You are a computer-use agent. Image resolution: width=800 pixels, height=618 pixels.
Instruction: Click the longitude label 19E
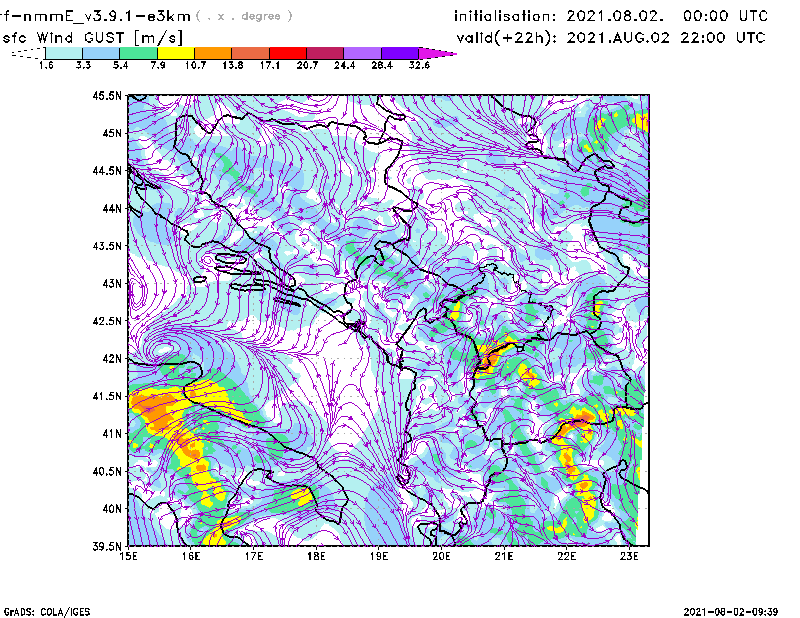click(379, 556)
